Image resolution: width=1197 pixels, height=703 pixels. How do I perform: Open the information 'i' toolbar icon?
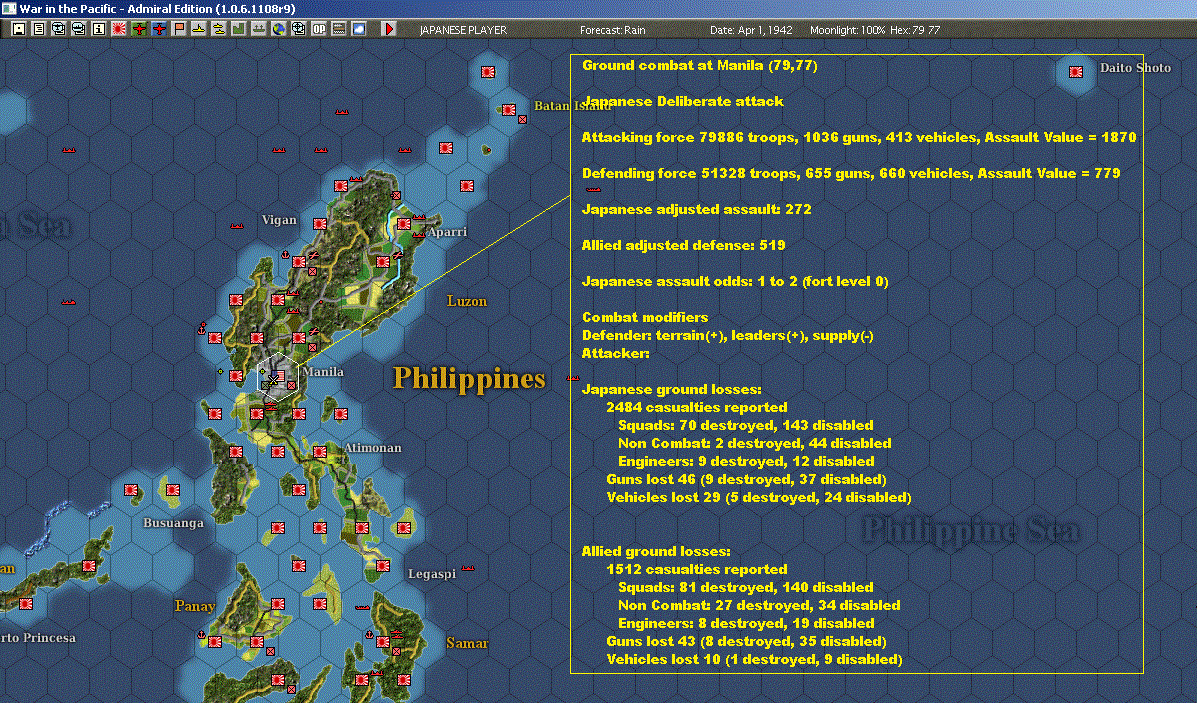(x=98, y=29)
